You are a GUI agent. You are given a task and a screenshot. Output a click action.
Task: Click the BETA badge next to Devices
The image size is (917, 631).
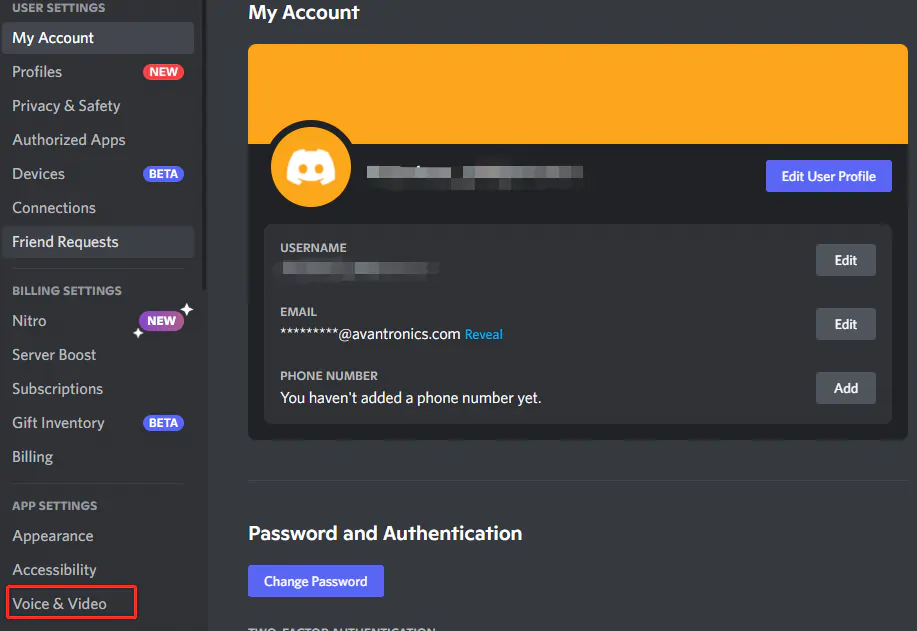163,173
